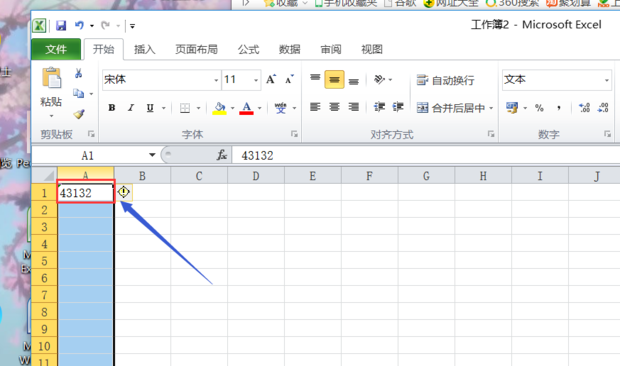Apply percent style
620x366 pixels.
pos(539,108)
